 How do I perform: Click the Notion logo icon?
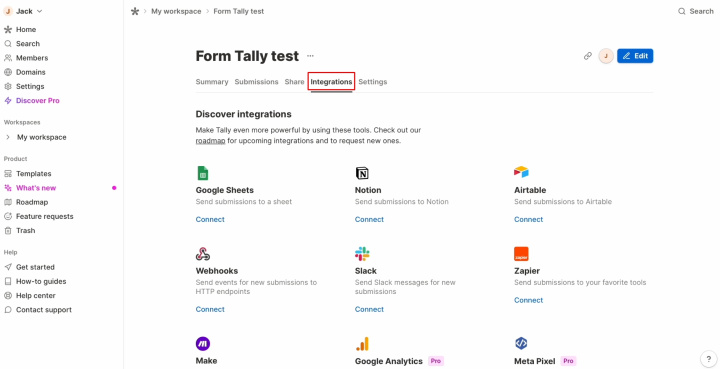pos(362,173)
